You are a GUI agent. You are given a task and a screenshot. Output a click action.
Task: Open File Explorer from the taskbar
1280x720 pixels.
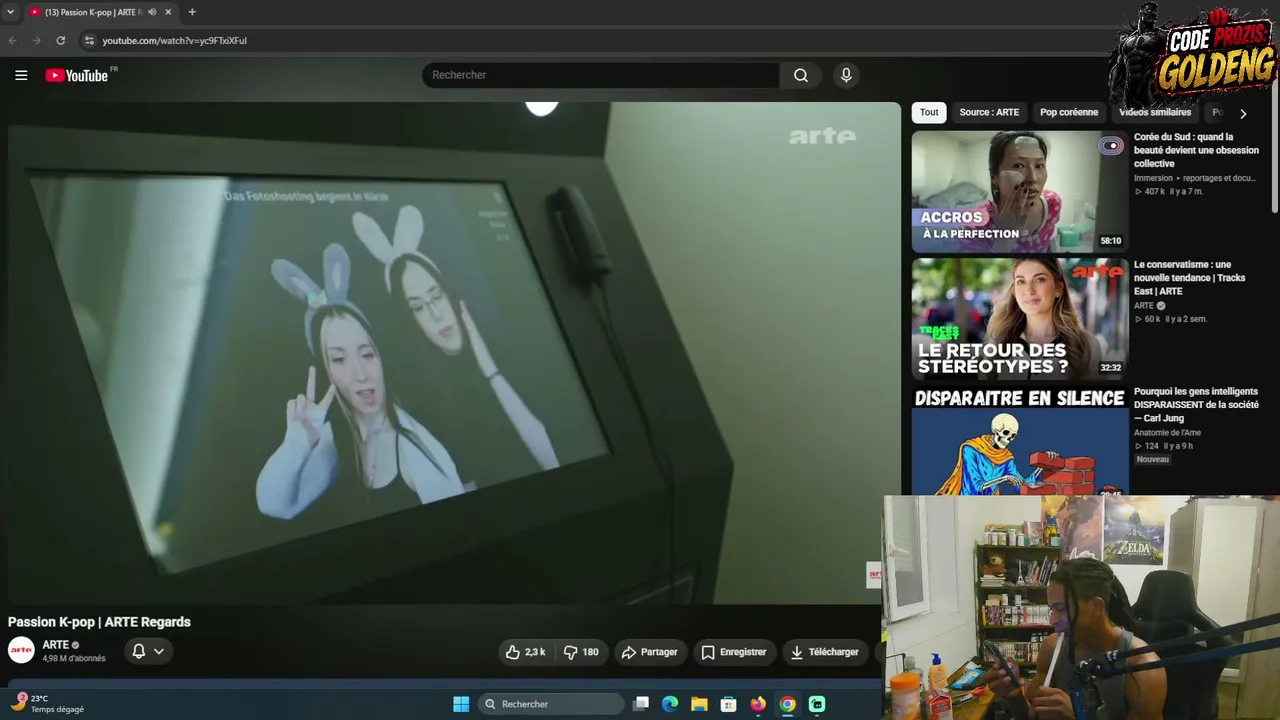tap(699, 704)
